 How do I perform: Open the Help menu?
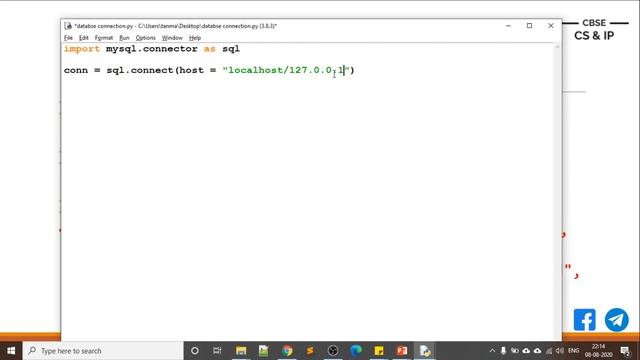195,38
